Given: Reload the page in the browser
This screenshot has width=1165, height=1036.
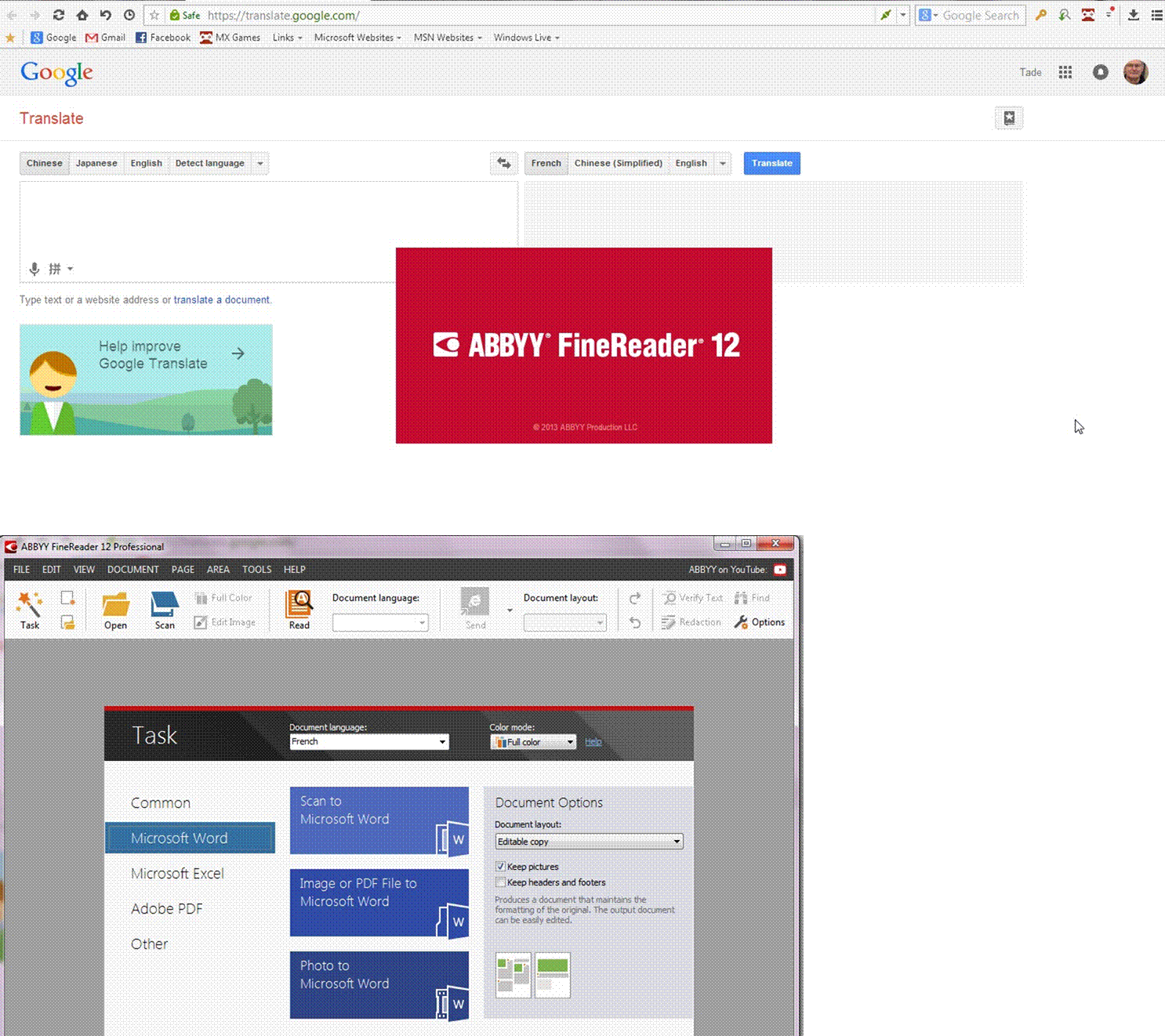Looking at the screenshot, I should [x=59, y=15].
